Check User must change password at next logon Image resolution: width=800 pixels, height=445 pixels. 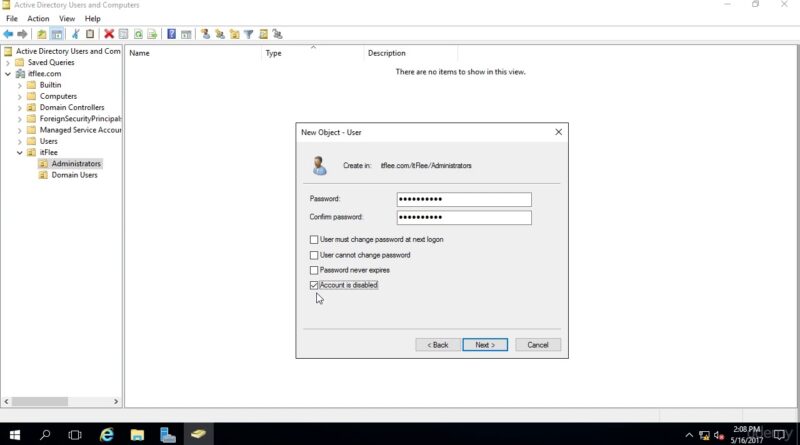314,239
